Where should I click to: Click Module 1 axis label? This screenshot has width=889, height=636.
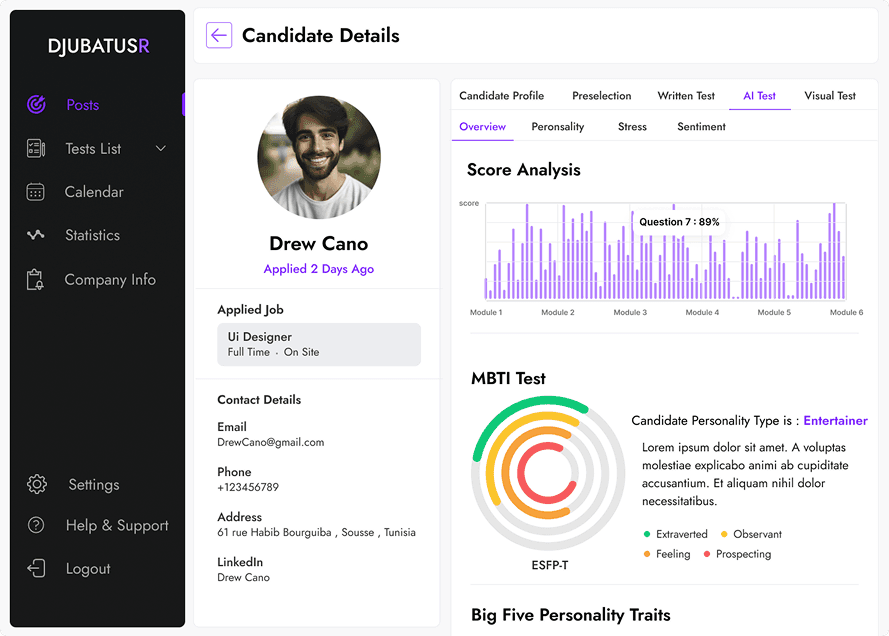pos(486,312)
